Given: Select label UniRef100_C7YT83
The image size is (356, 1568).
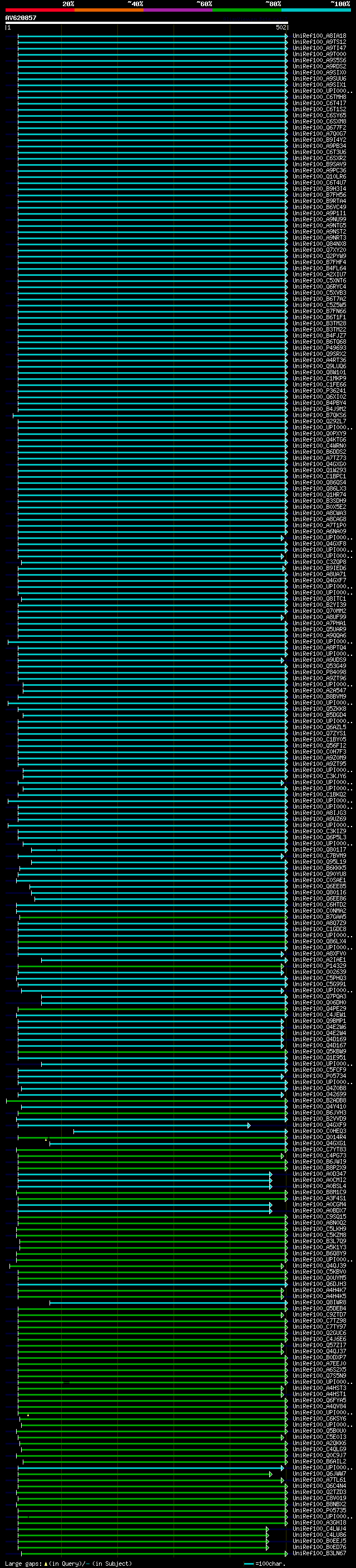Looking at the screenshot, I should (319, 1149).
